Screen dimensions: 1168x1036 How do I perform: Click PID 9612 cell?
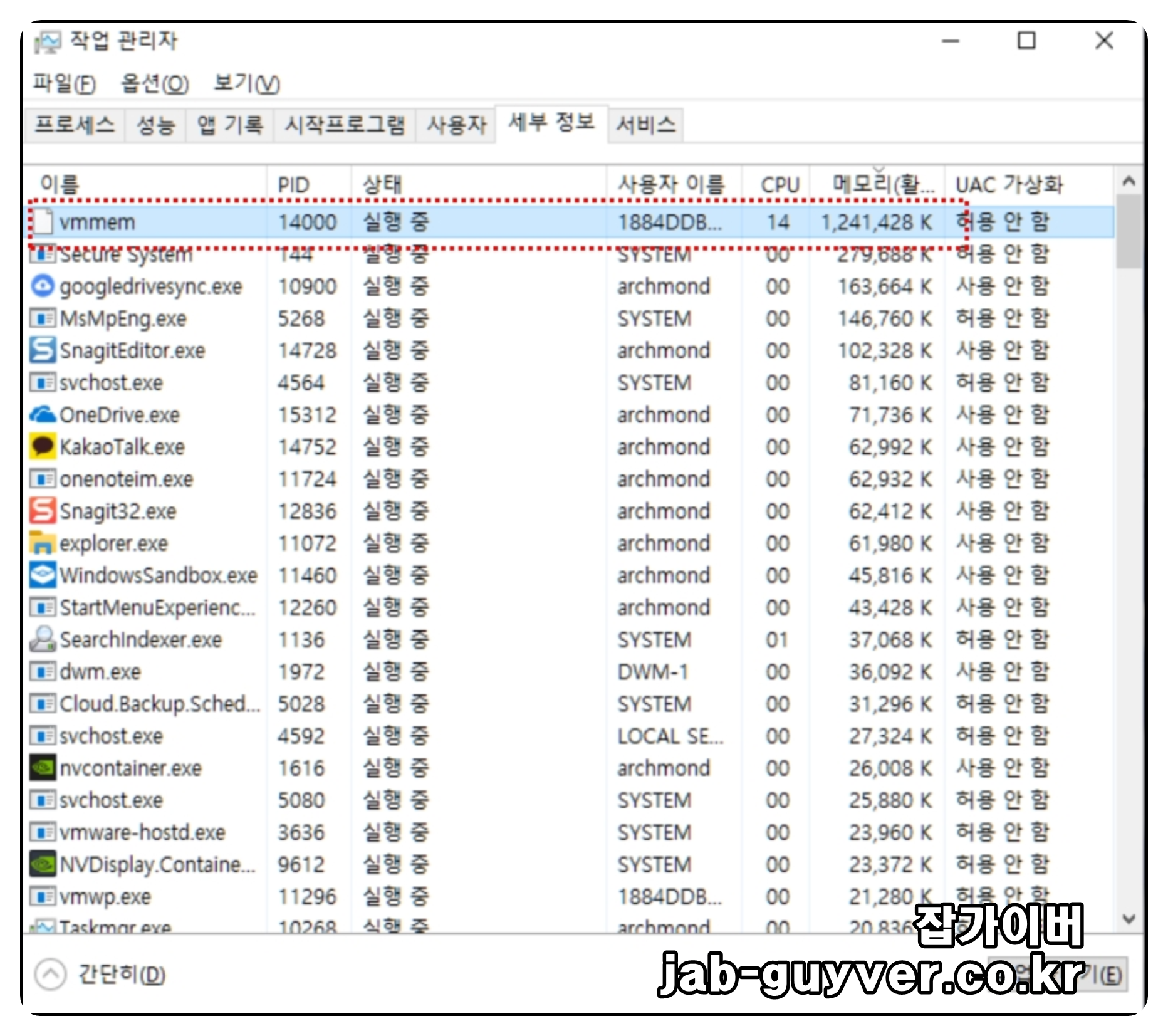[301, 864]
